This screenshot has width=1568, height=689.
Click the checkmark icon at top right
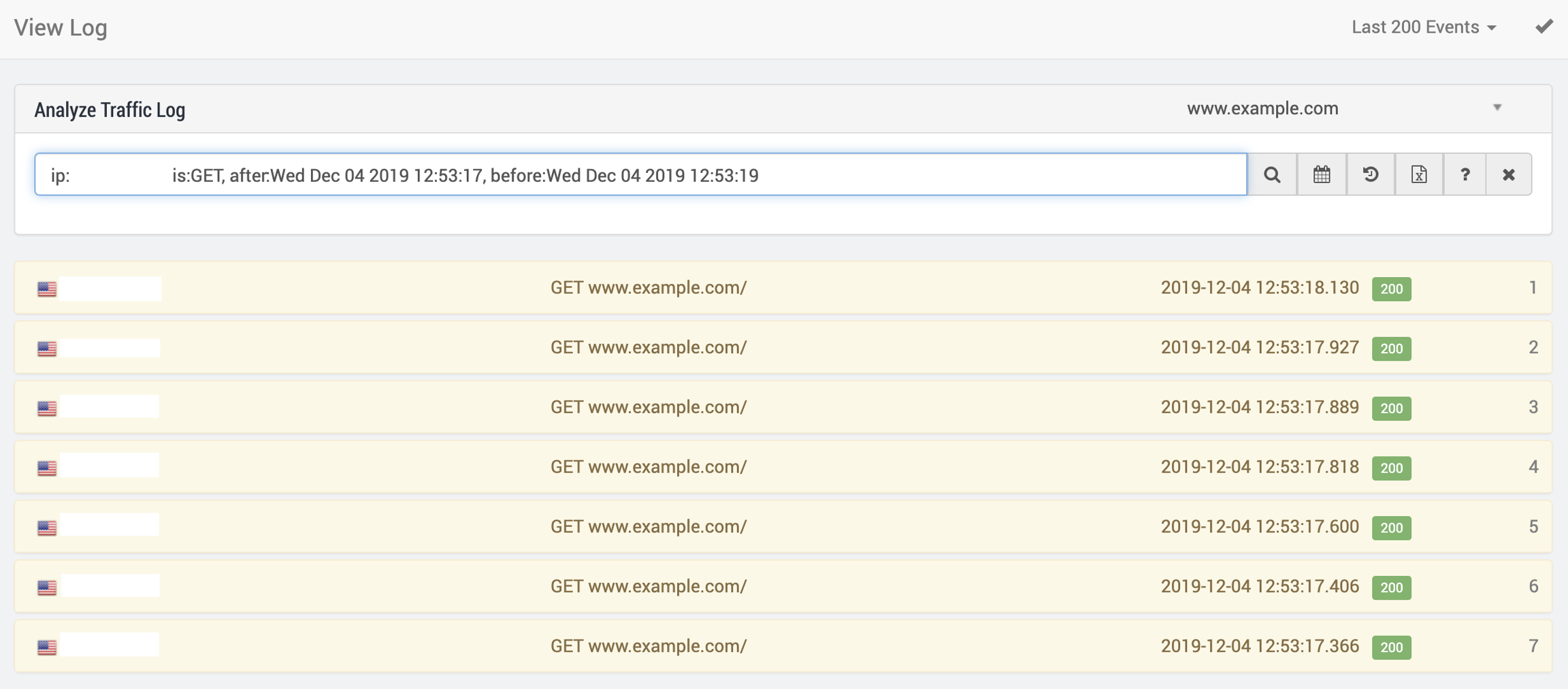coord(1544,27)
